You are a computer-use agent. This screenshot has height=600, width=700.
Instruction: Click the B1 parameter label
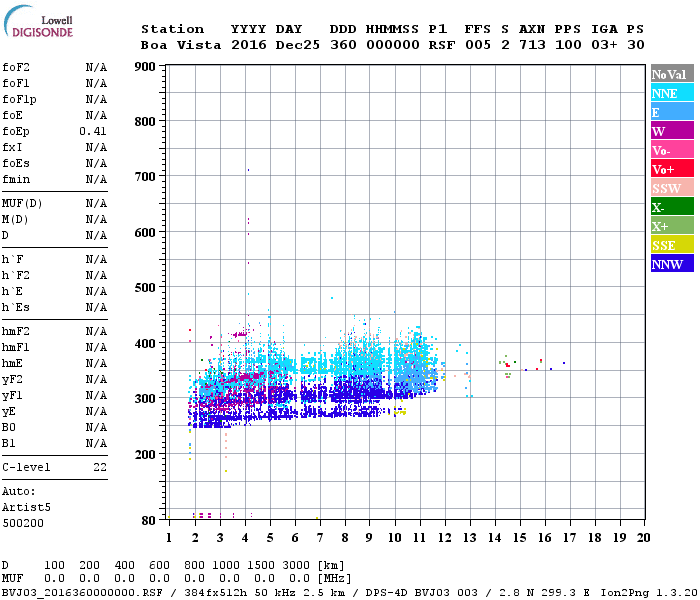pos(9,444)
